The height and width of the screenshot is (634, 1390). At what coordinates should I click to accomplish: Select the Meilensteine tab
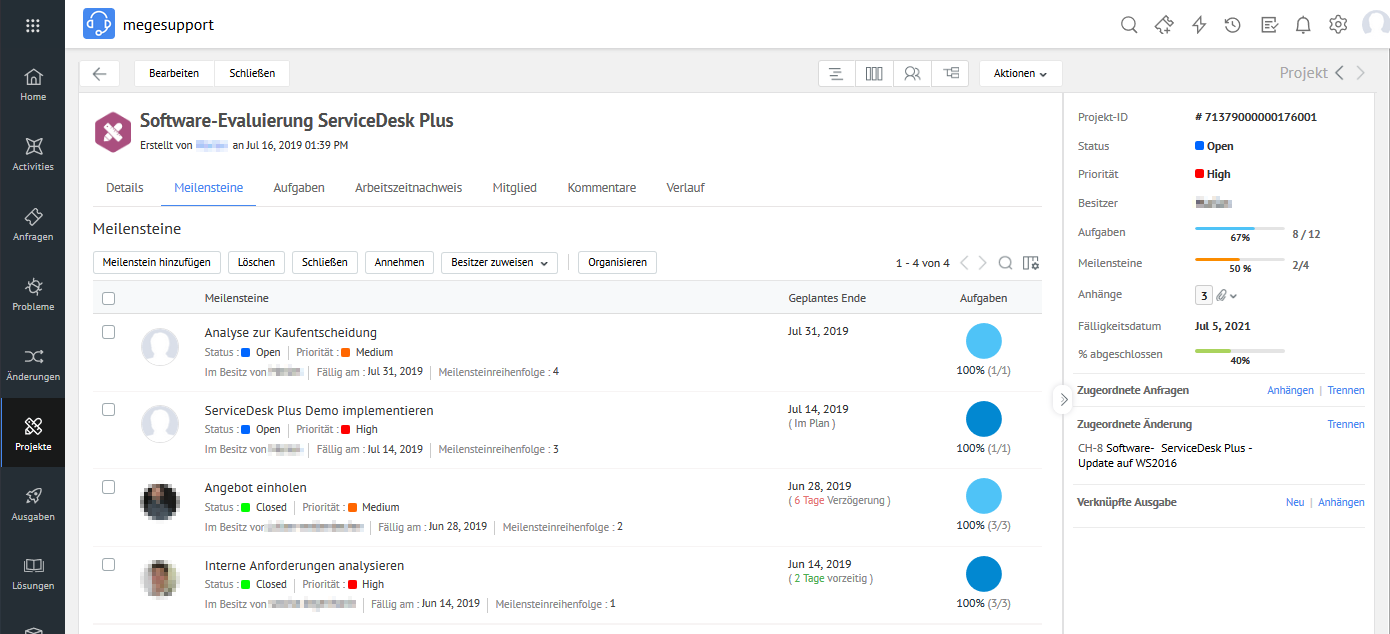tap(208, 187)
